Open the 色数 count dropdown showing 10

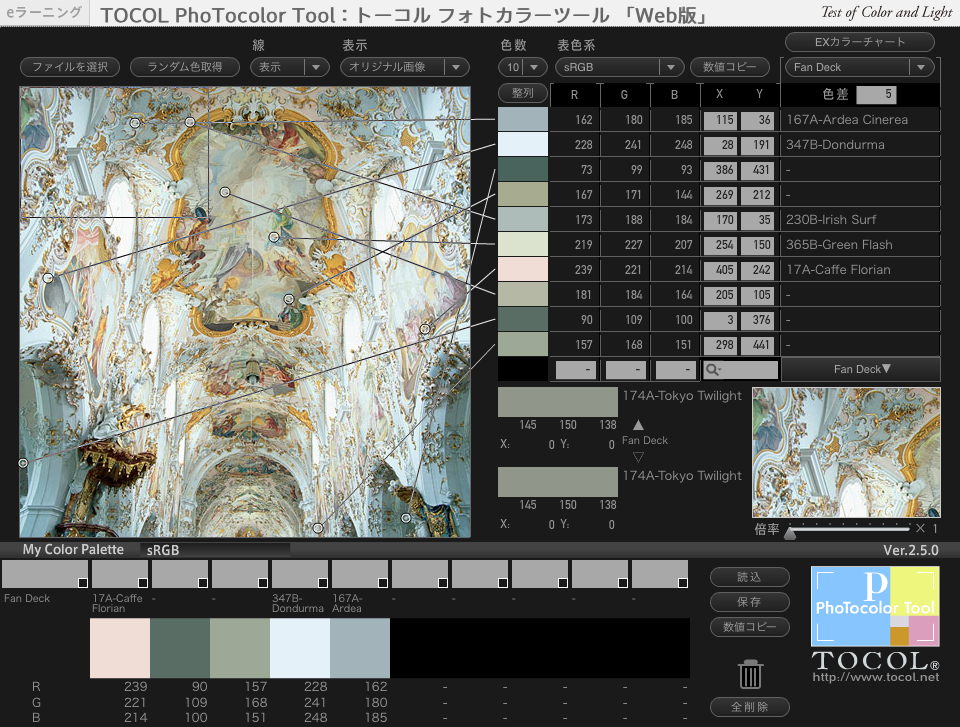(521, 67)
